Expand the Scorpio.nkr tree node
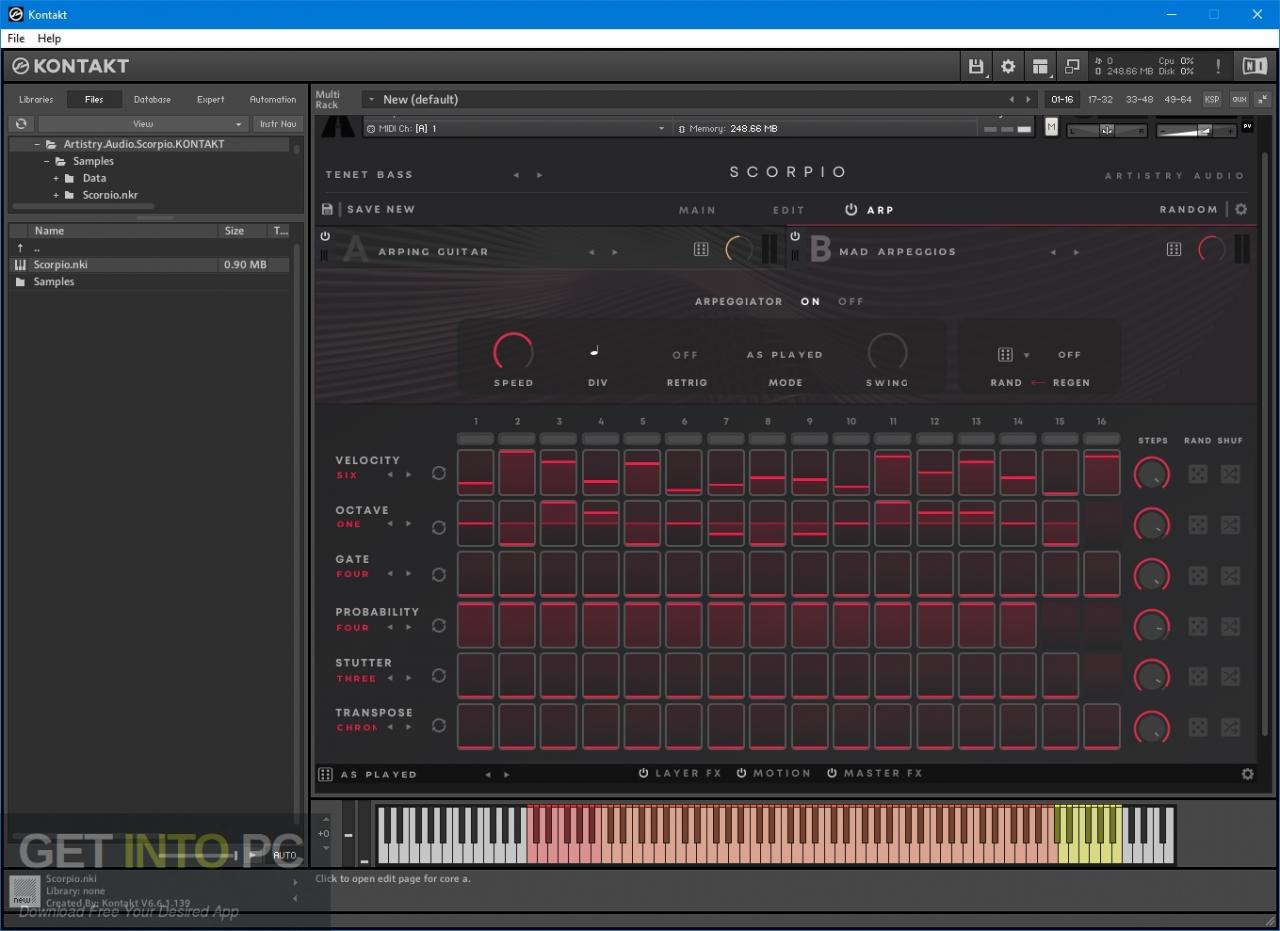 pyautogui.click(x=56, y=195)
